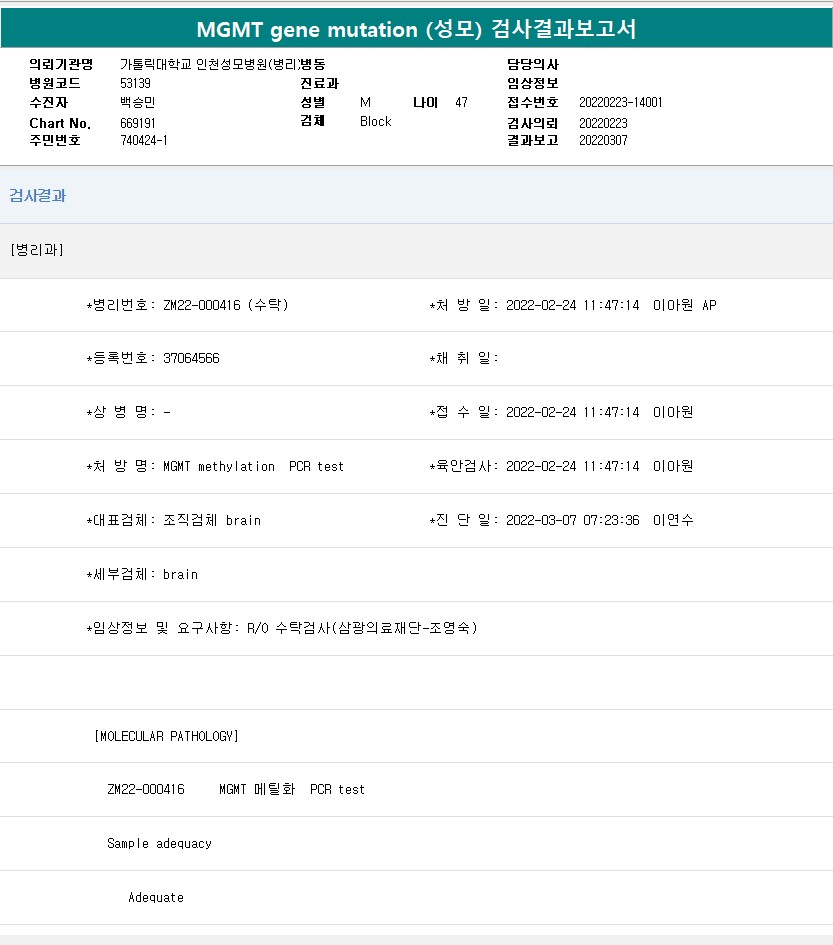Click prescription name 'MGMT methylation PCR test'
Screen dimensions: 833x945
pyautogui.click(x=253, y=466)
